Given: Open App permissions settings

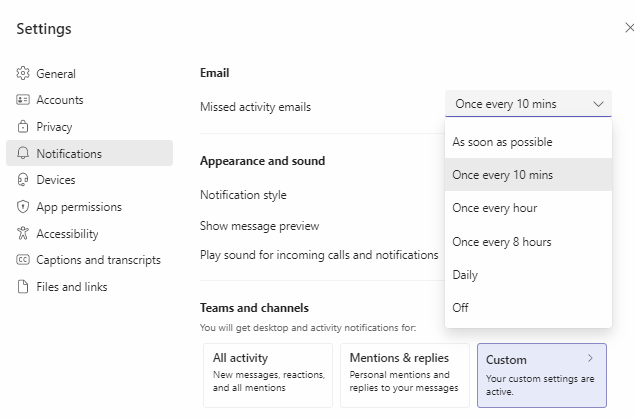Looking at the screenshot, I should click(x=89, y=207).
